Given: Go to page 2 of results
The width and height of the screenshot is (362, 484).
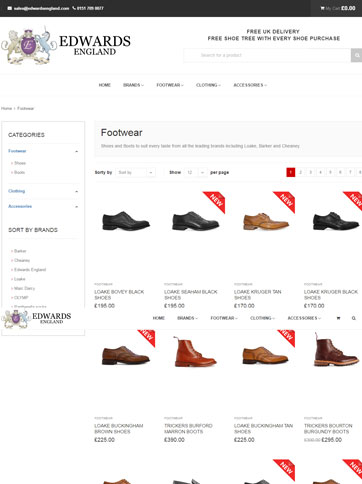Looking at the screenshot, I should (x=300, y=172).
